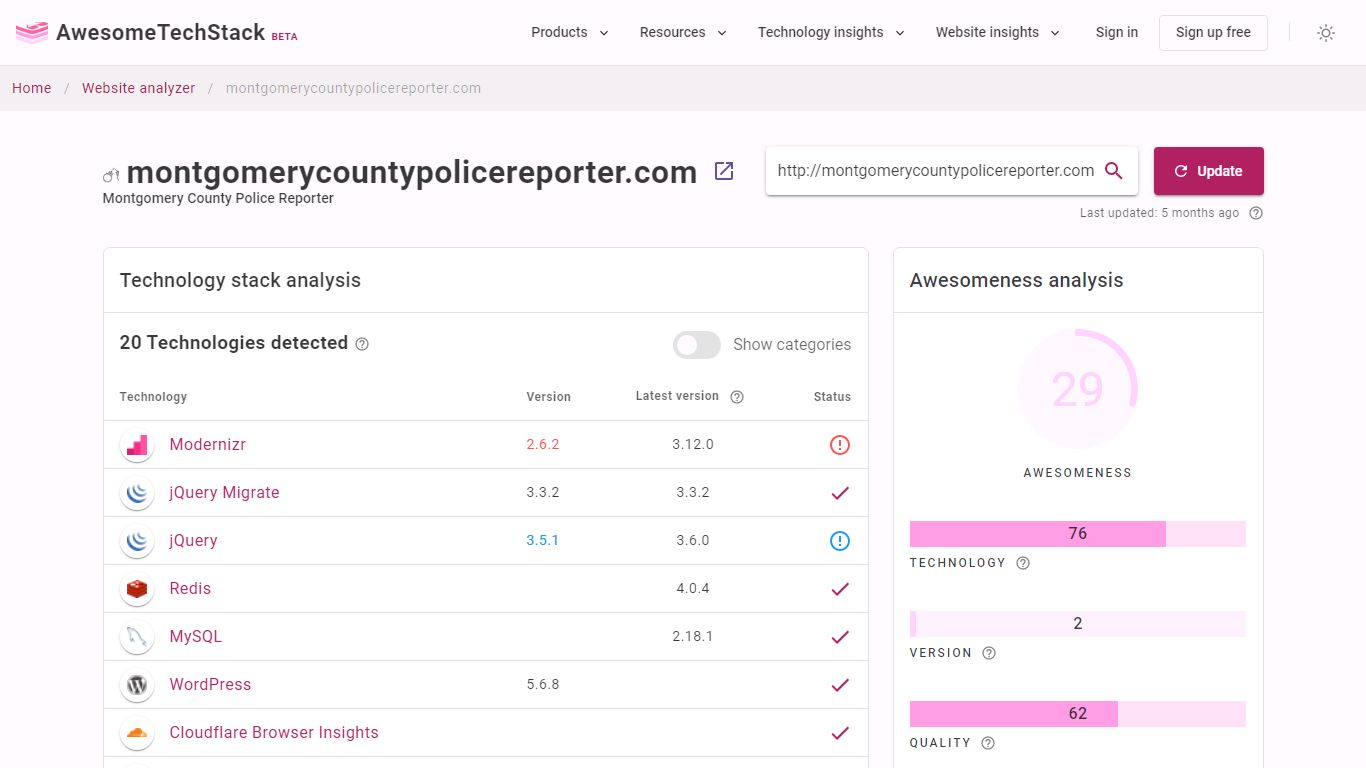Click the Technology score bar showing 76

coord(1078,534)
